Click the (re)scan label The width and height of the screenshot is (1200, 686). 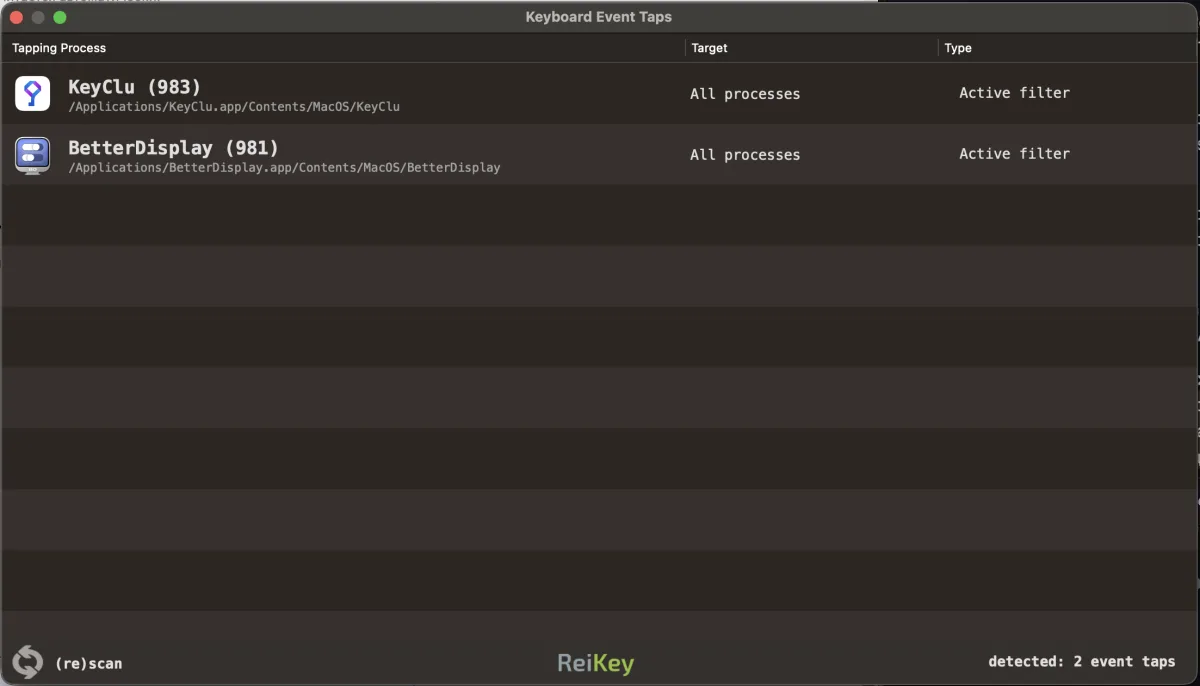[89, 663]
